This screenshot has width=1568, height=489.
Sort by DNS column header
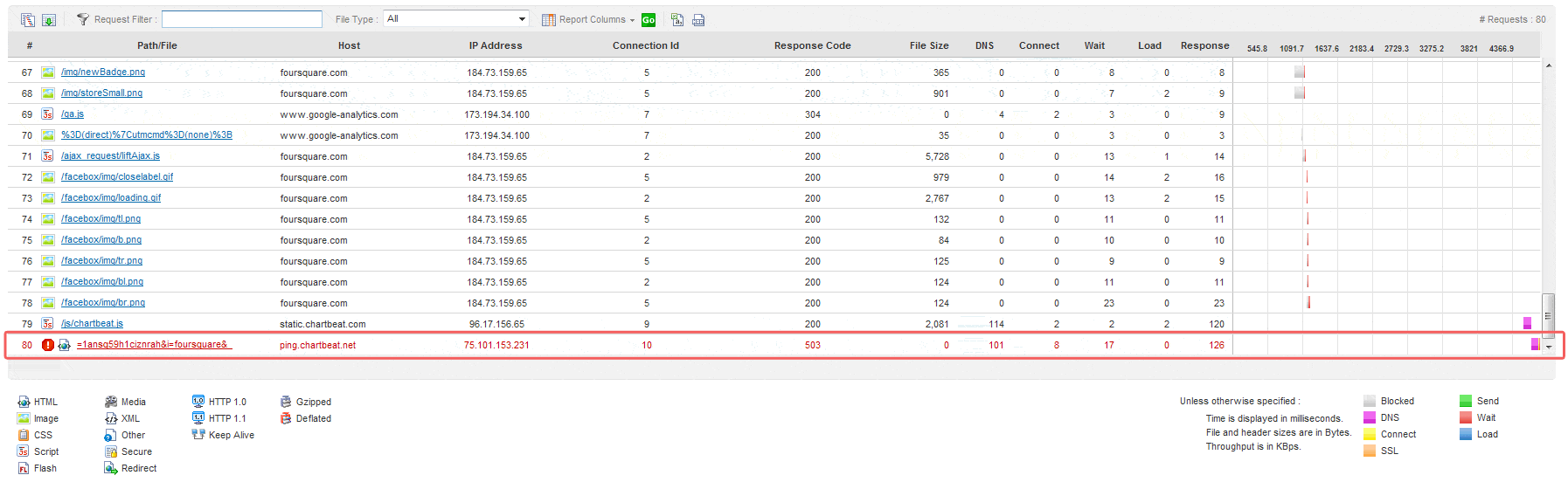[985, 45]
